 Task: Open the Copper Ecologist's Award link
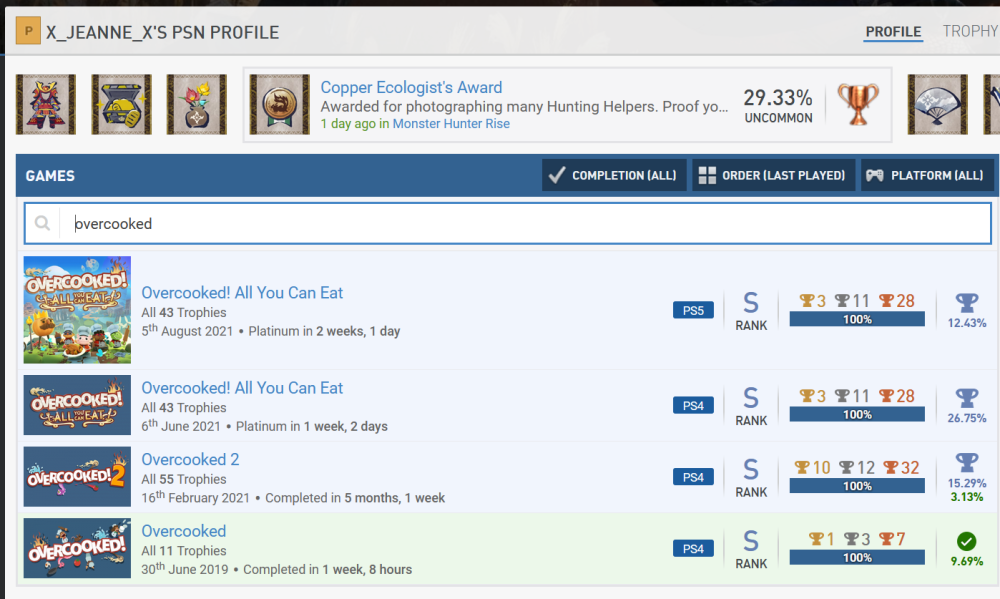pyautogui.click(x=411, y=87)
